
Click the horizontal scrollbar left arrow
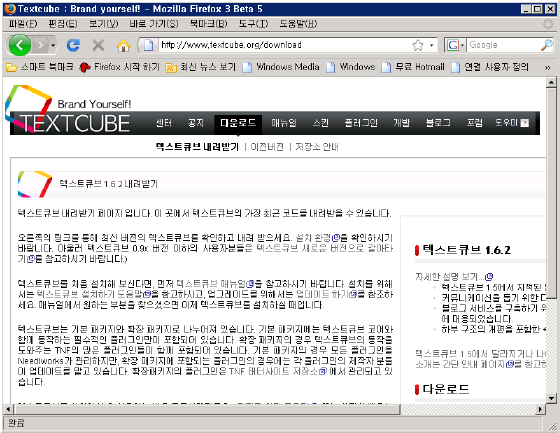coord(9,409)
